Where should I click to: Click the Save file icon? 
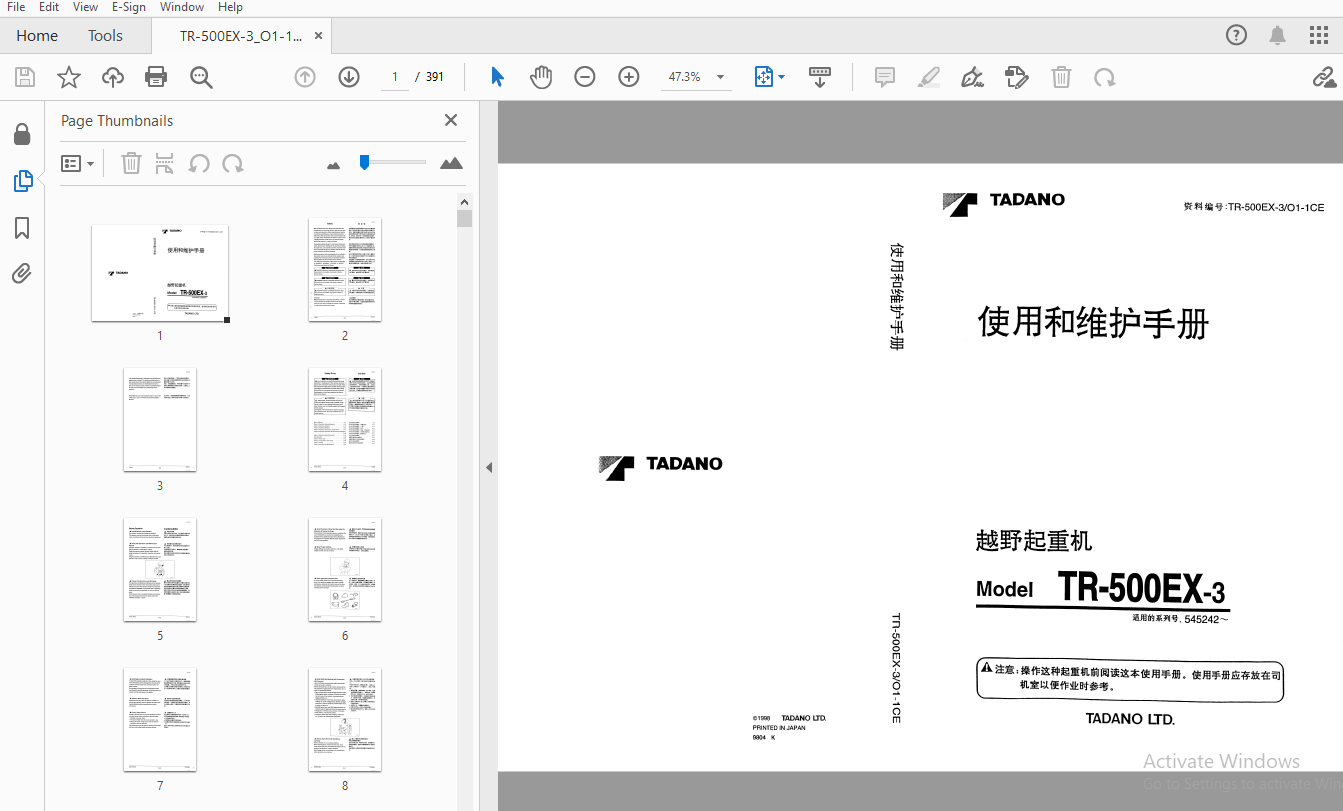[x=25, y=77]
